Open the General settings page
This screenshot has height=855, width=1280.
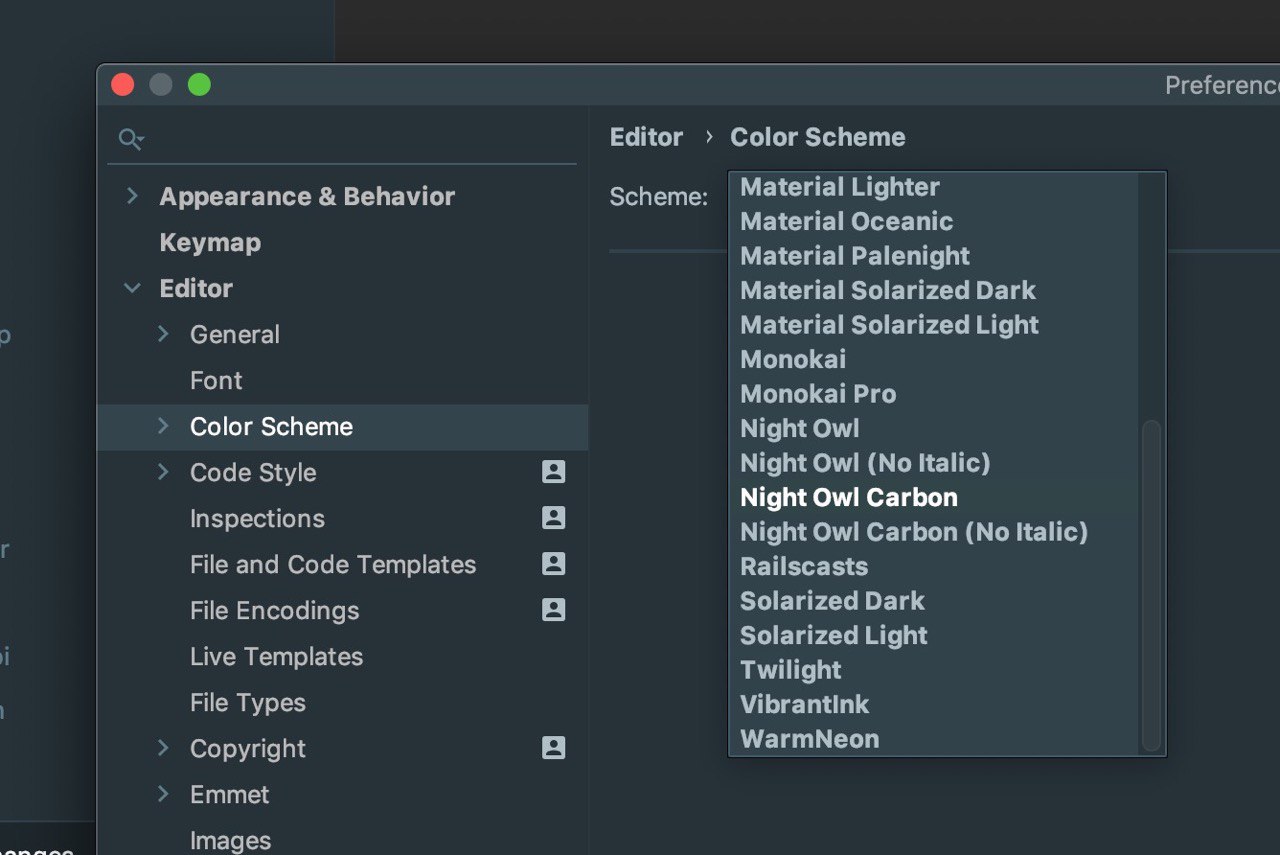pos(235,334)
